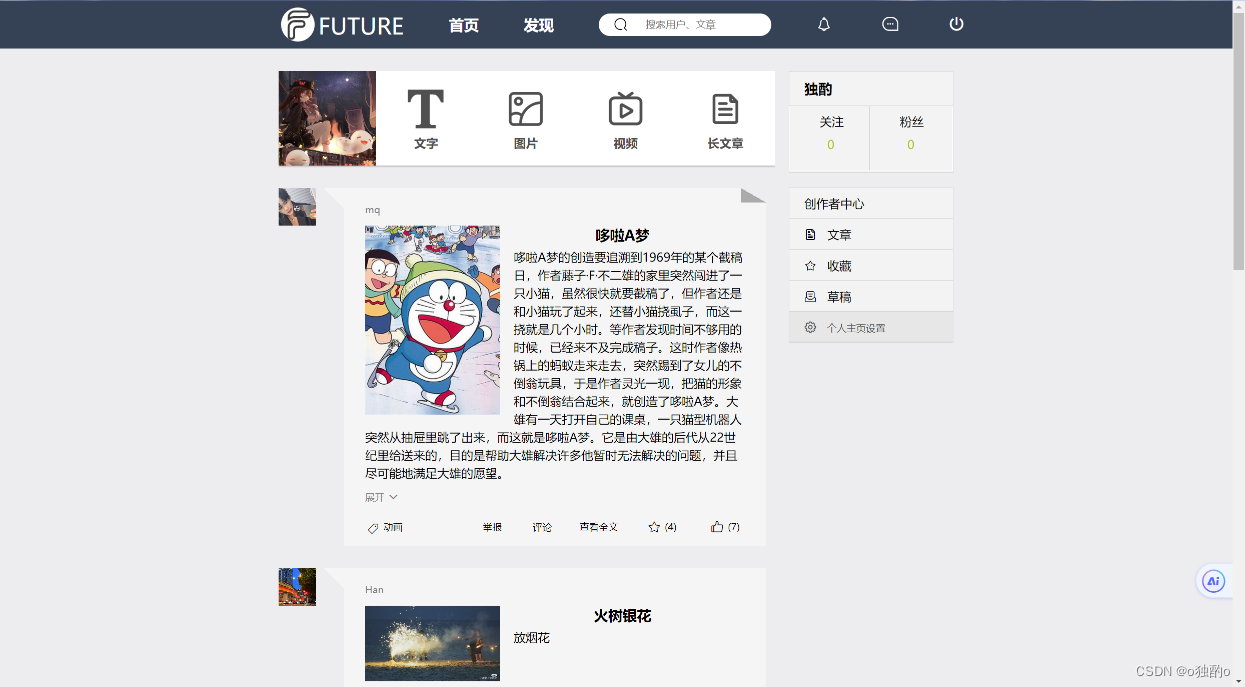
Task: Click the search magnifier icon
Action: pos(620,25)
